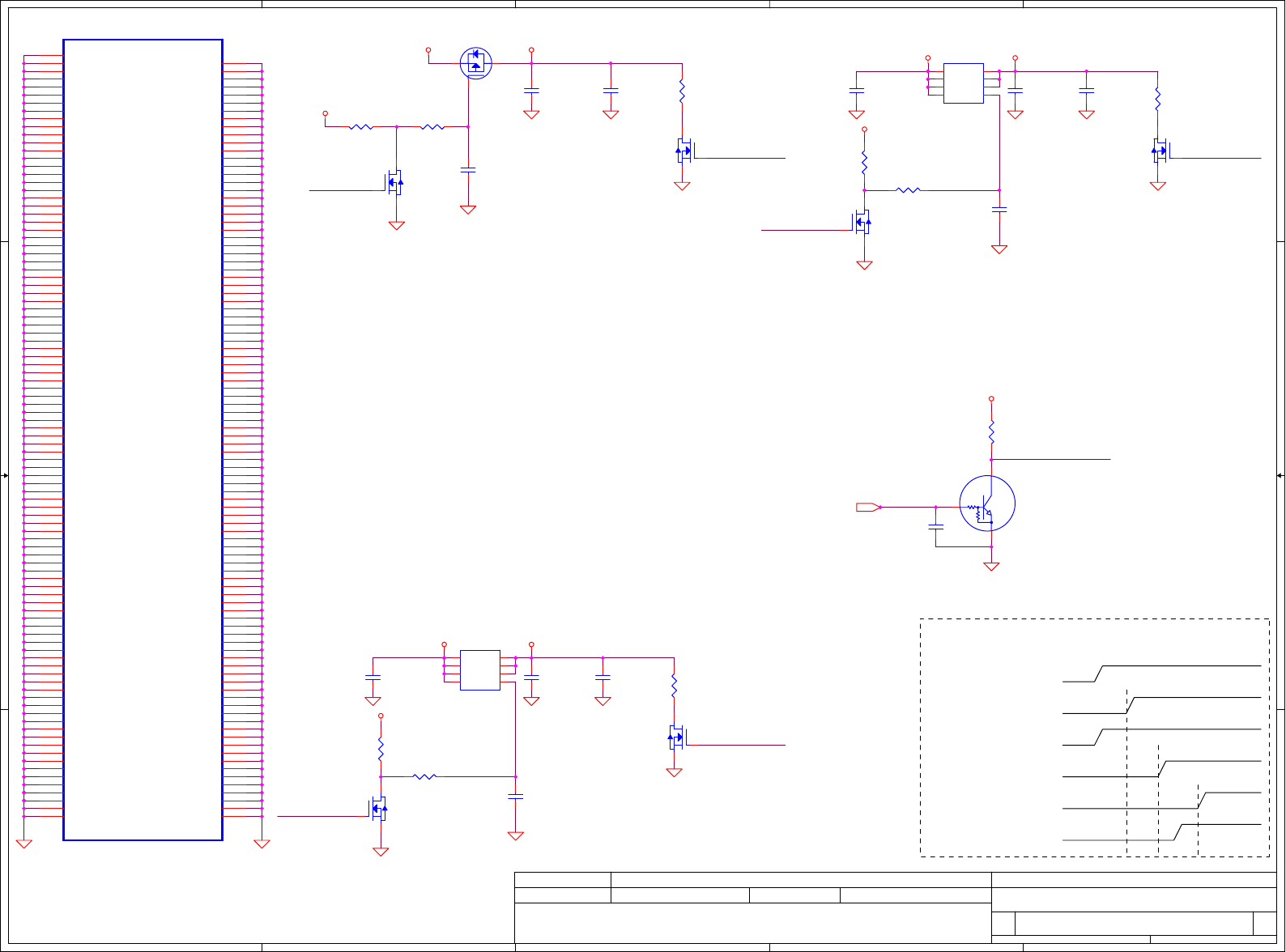Select the large circled digital transistor symbol

(987, 504)
